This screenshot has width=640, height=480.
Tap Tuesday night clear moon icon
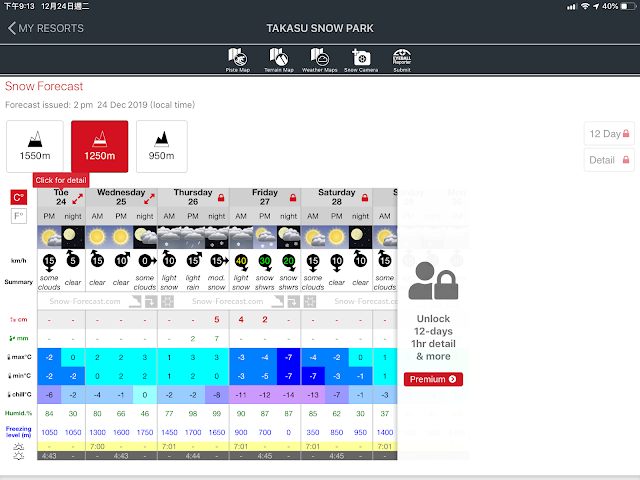[73, 237]
